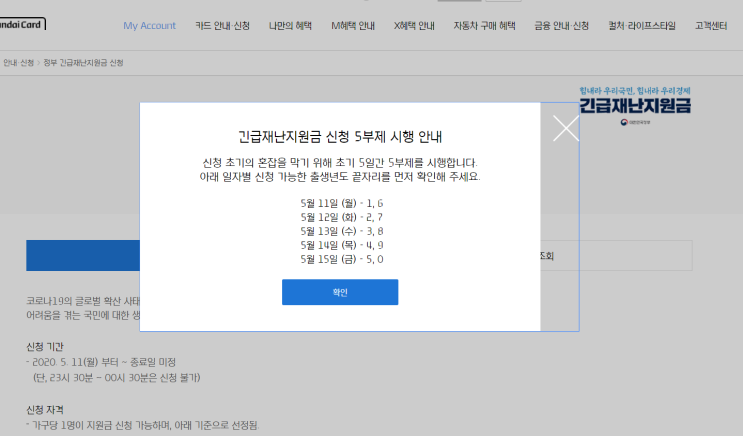The image size is (743, 436).
Task: Click the line 5월 13일 (수) - 3, 8
Action: pyautogui.click(x=342, y=231)
